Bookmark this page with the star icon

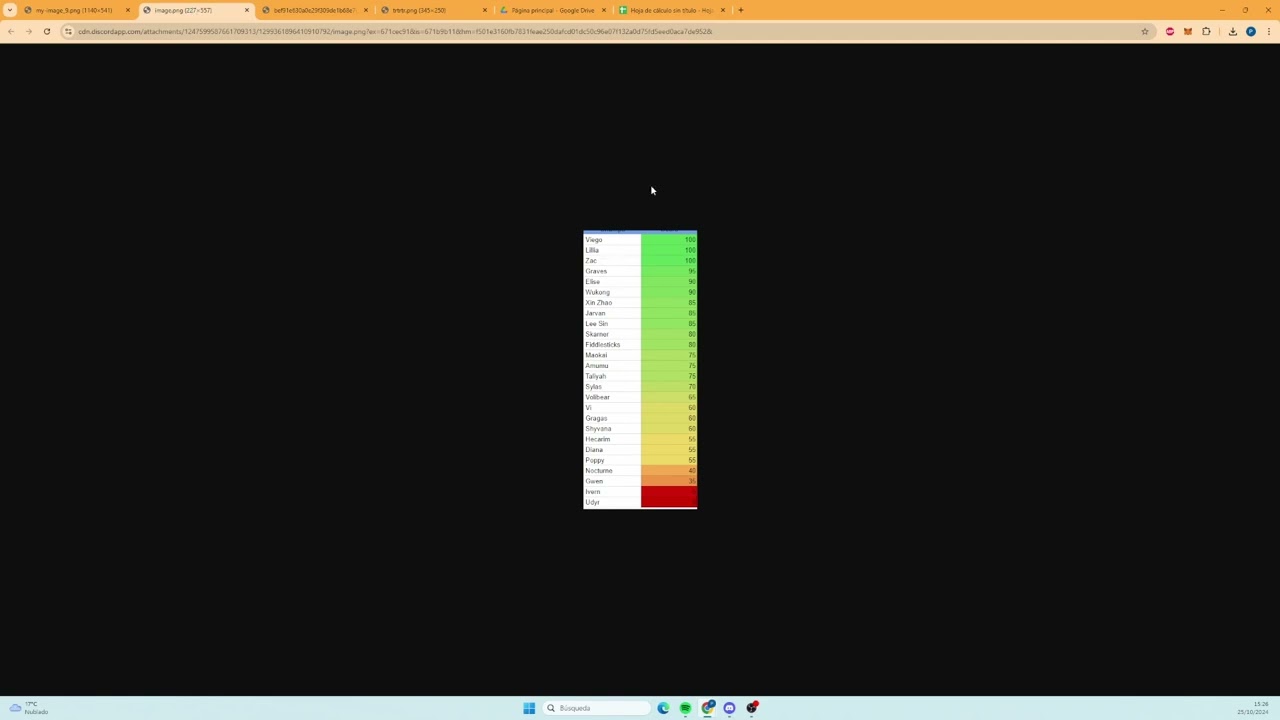(x=1145, y=31)
